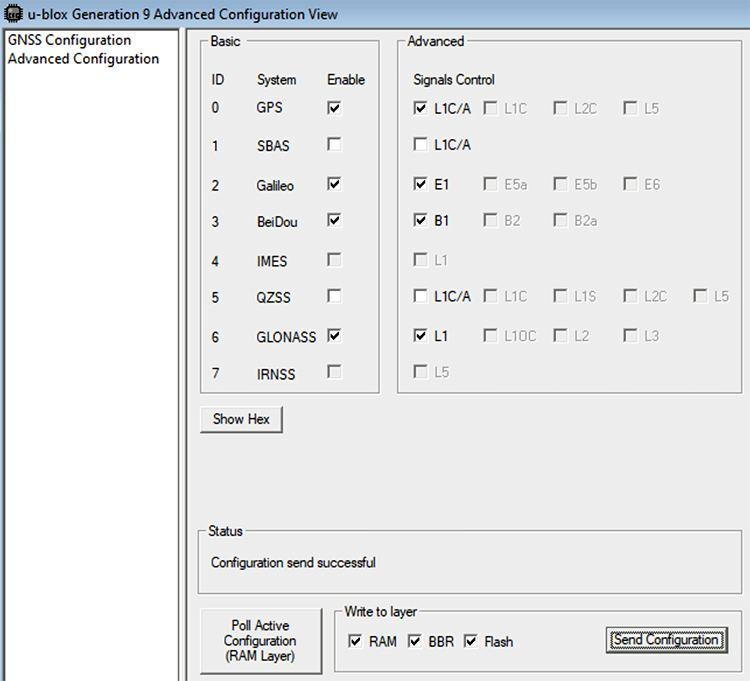Click Poll Active Configuration (RAM Layer) button
This screenshot has height=681, width=750.
coord(260,641)
